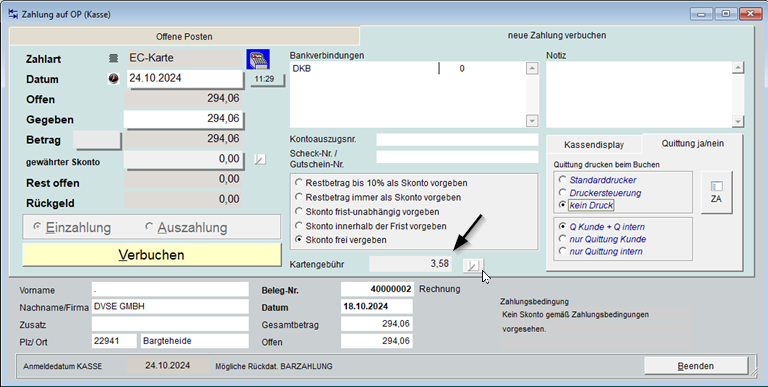
Task: Click the Beleg-Nr. field 40000002
Action: 377,290
